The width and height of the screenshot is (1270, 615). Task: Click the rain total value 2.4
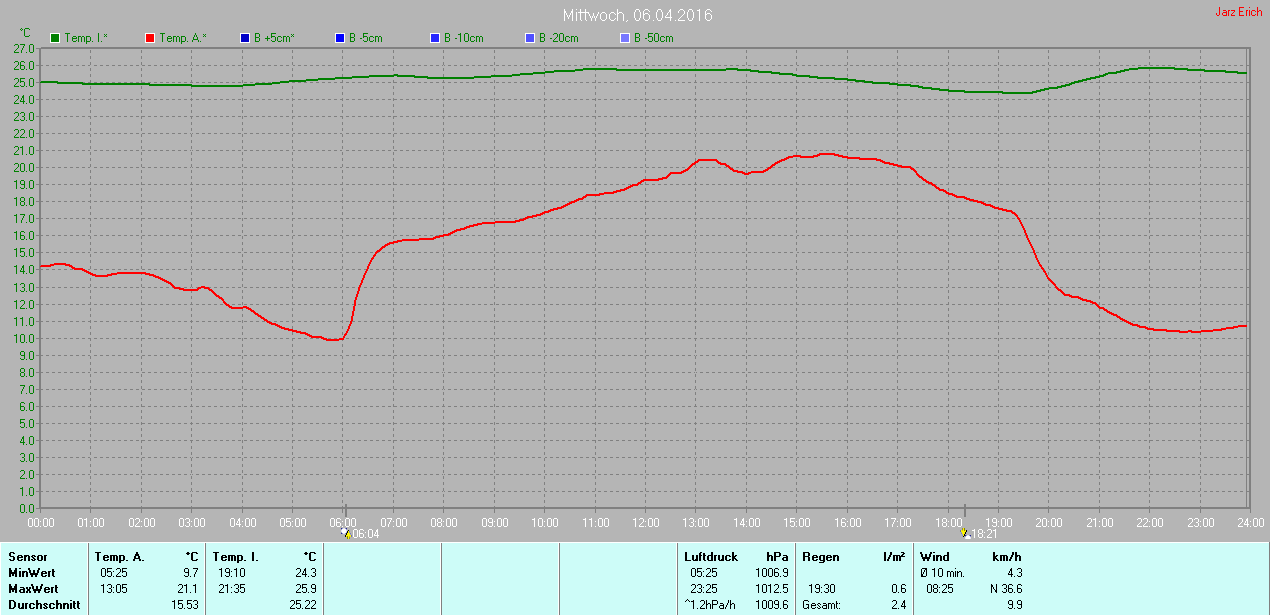pos(898,605)
